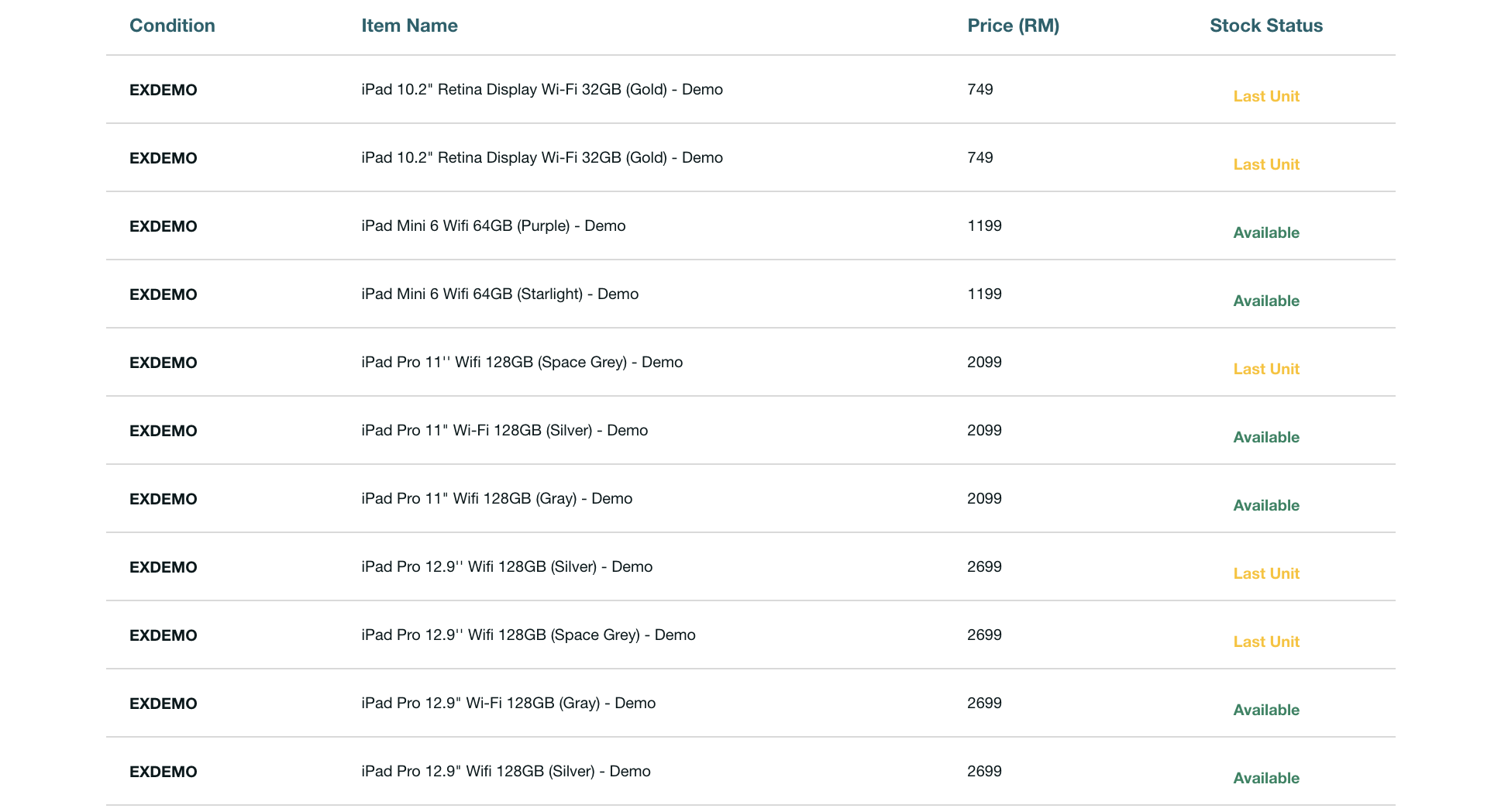Click iPad Pro 11 Wi-Fi Silver item name
The image size is (1508, 812).
point(504,431)
